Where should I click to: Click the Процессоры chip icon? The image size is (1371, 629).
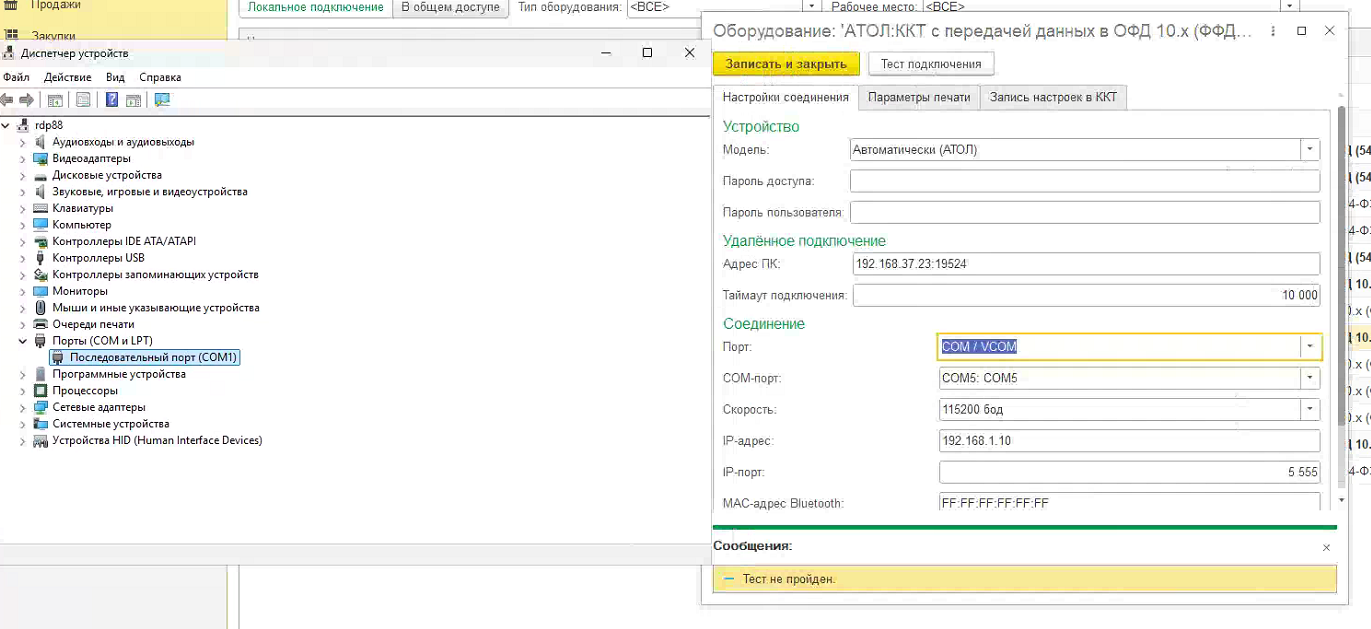pos(41,390)
